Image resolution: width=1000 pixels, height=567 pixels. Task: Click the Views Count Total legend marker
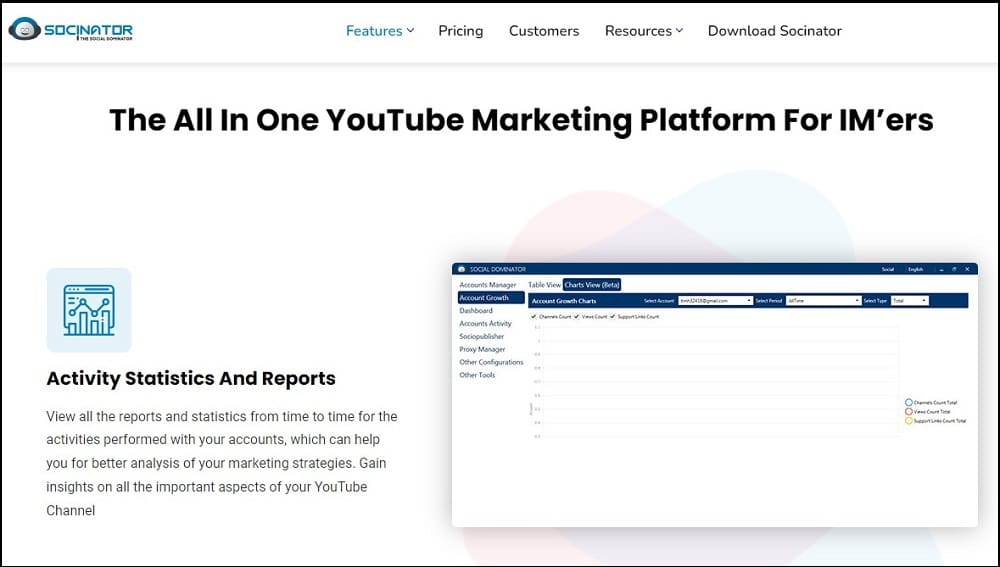pos(909,411)
